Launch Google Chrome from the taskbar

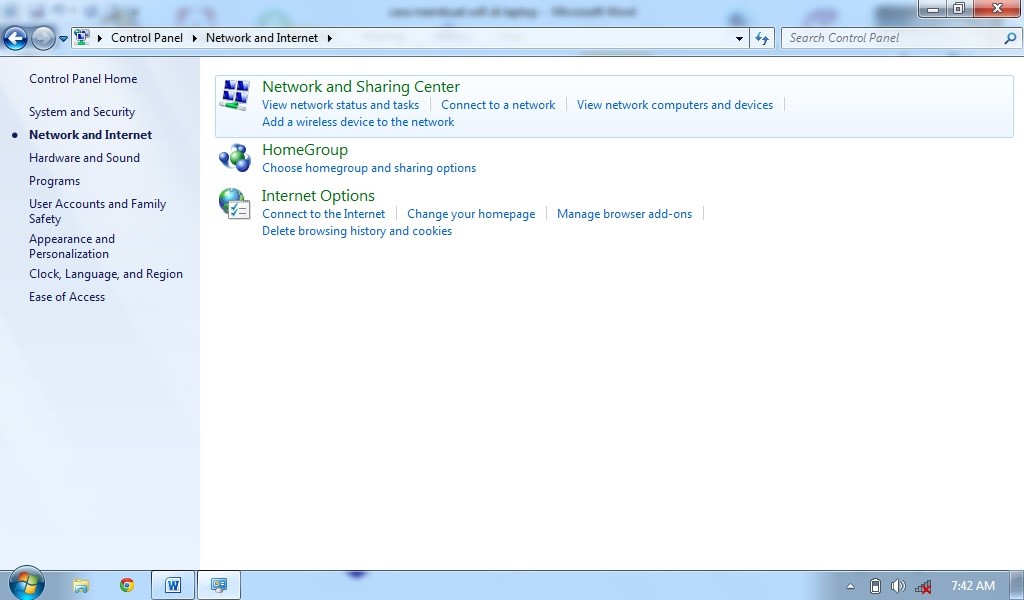[127, 585]
